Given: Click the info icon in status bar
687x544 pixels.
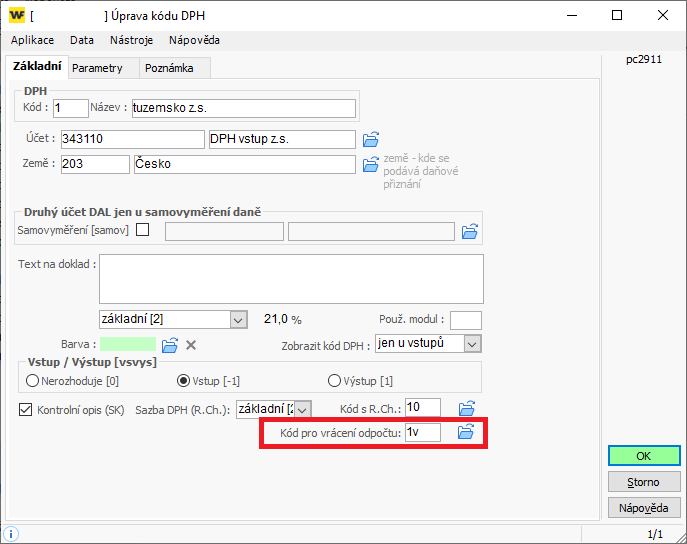Looking at the screenshot, I should pyautogui.click(x=11, y=534).
